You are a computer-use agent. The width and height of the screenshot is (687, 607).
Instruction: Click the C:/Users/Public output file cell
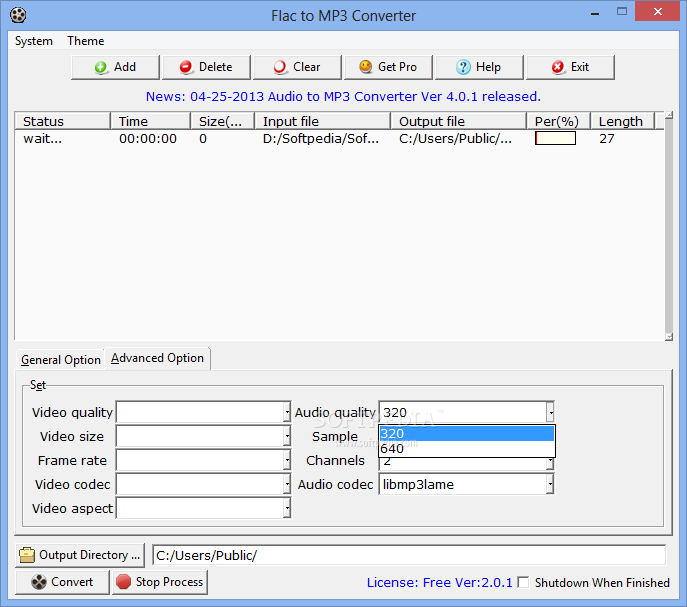pos(455,138)
